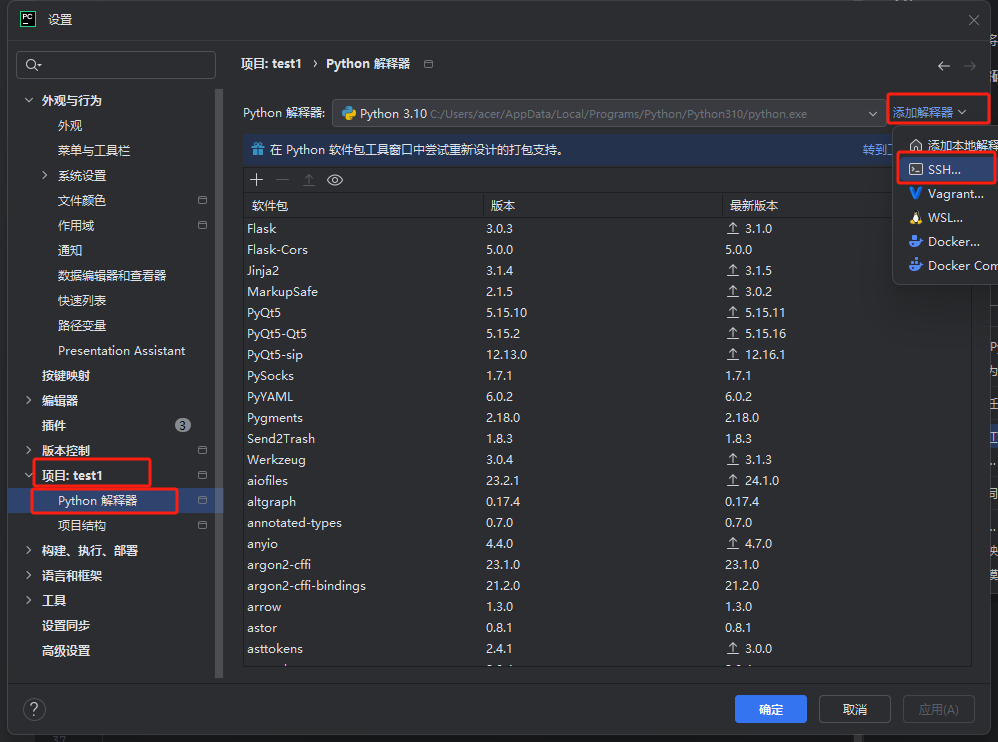Expand the 版本控制 section
Screen dimensions: 998x742
29,450
